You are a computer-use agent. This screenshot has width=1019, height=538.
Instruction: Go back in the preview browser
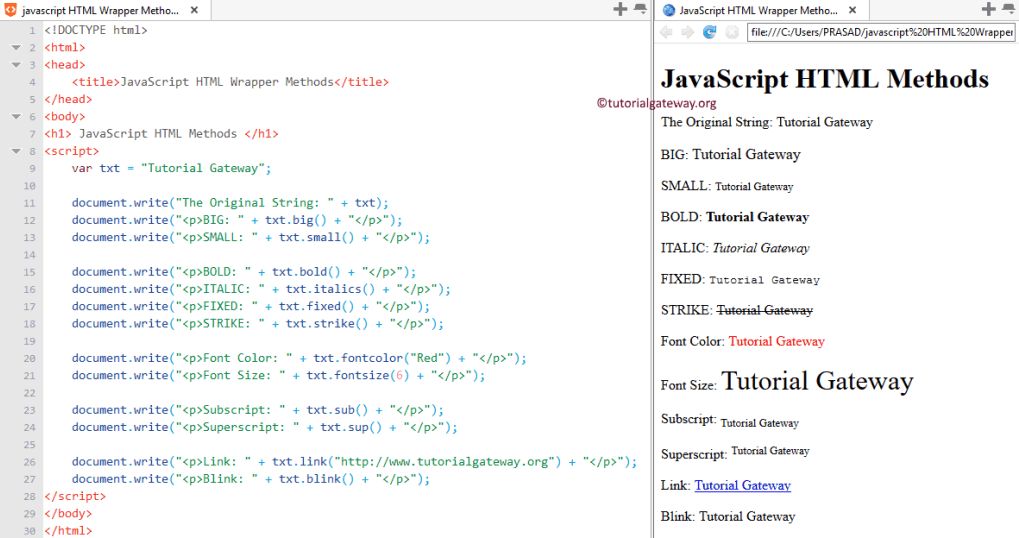pos(666,32)
